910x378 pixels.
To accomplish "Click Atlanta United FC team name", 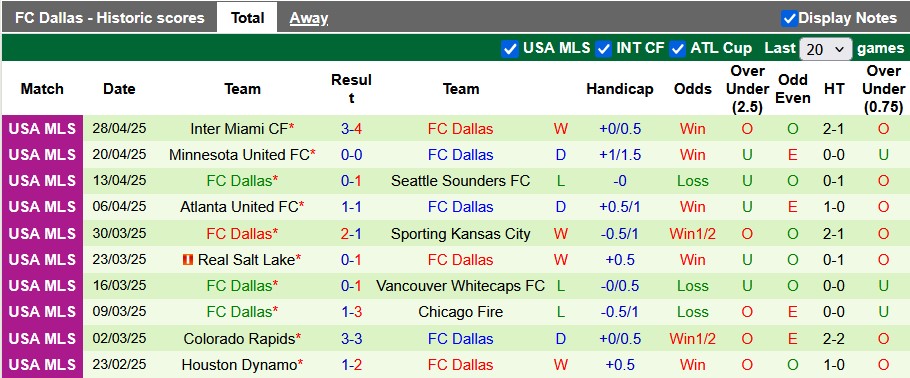I will coord(239,207).
